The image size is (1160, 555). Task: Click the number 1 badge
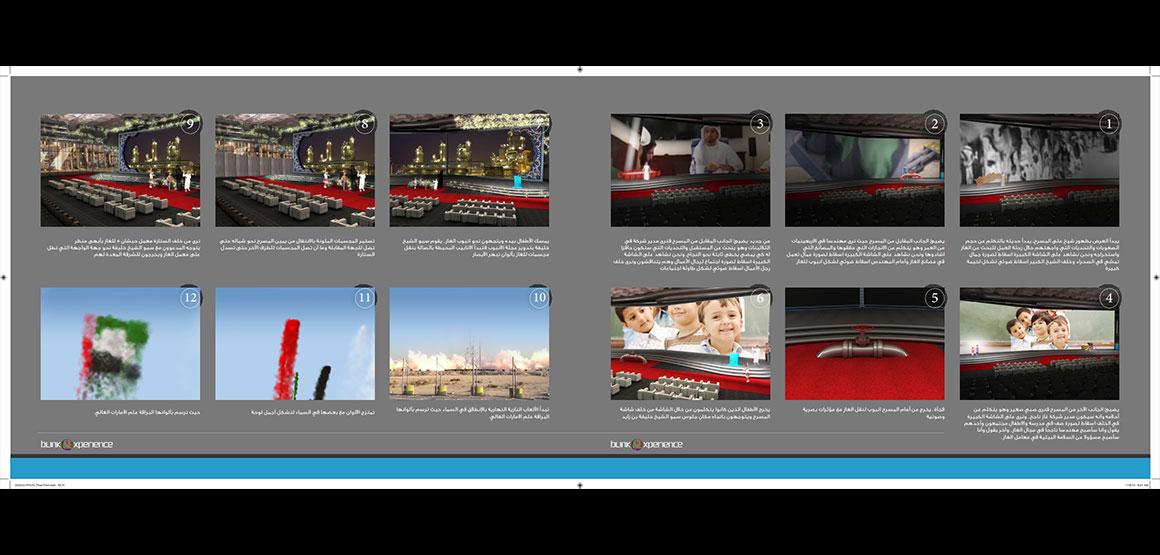pos(1108,124)
